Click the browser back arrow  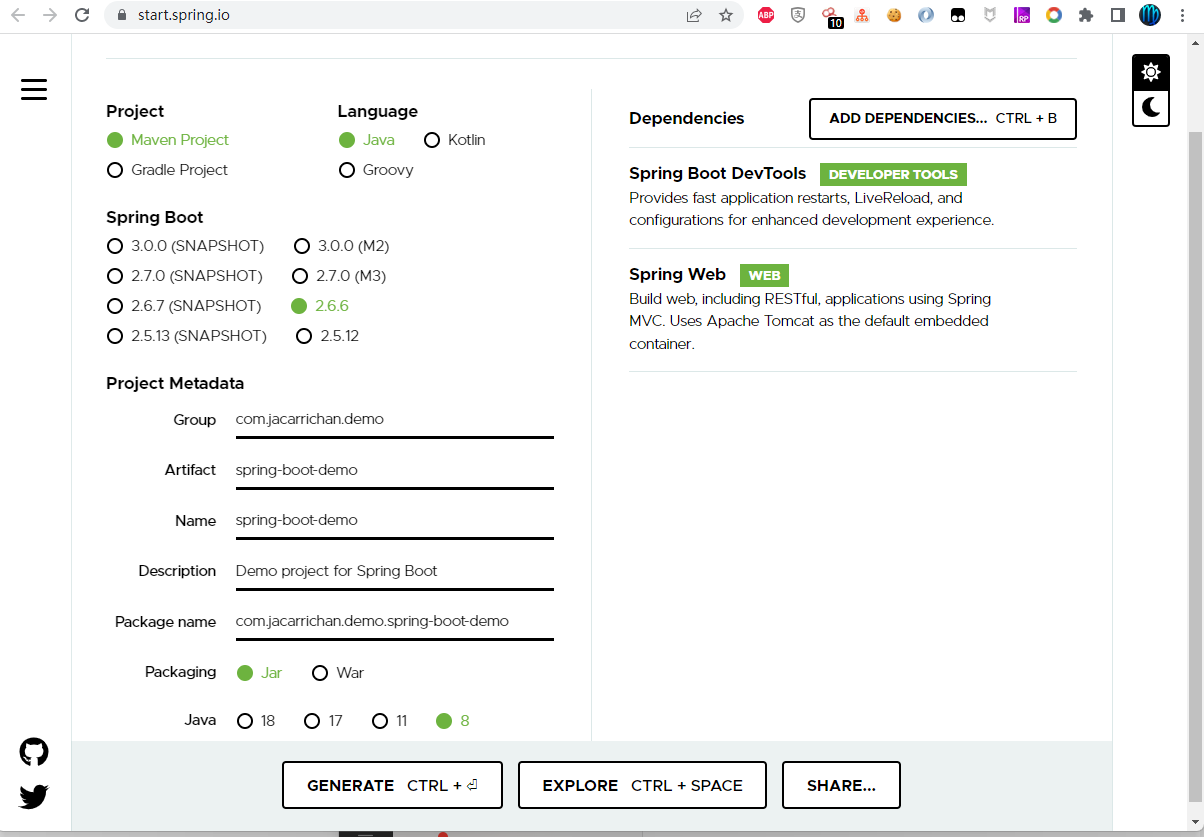18,15
